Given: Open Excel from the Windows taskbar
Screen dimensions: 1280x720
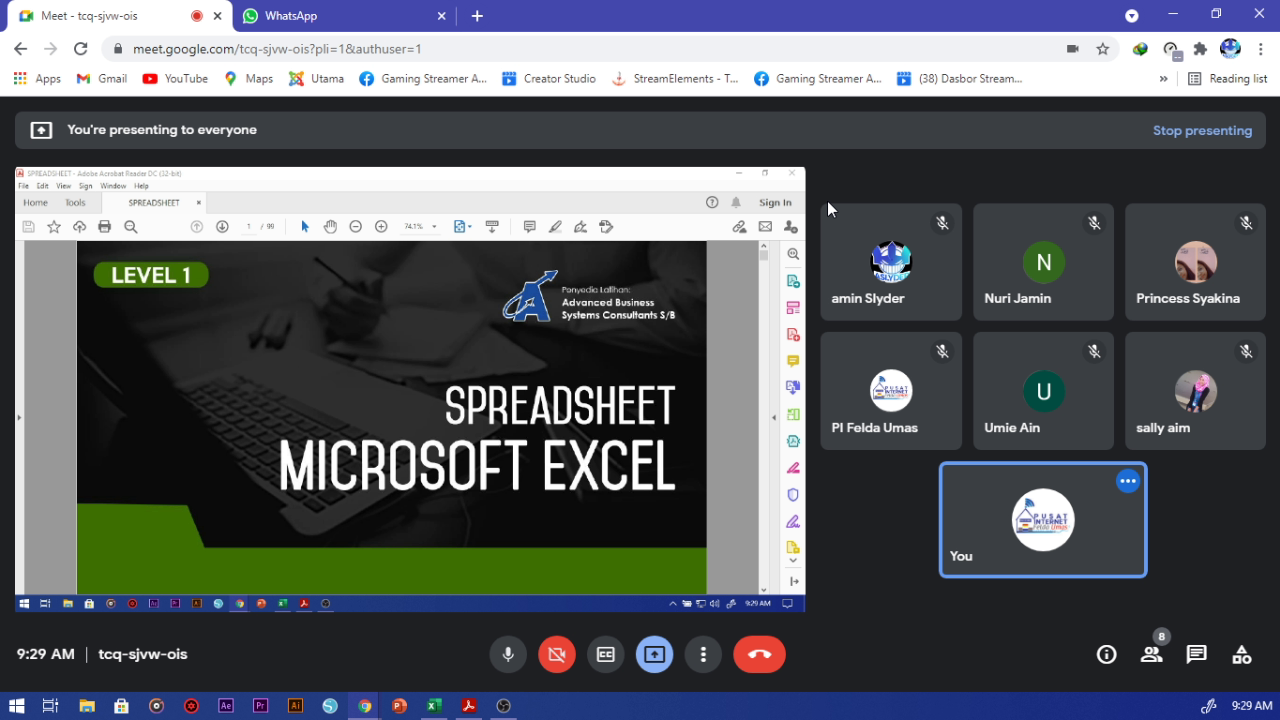Looking at the screenshot, I should [x=434, y=706].
